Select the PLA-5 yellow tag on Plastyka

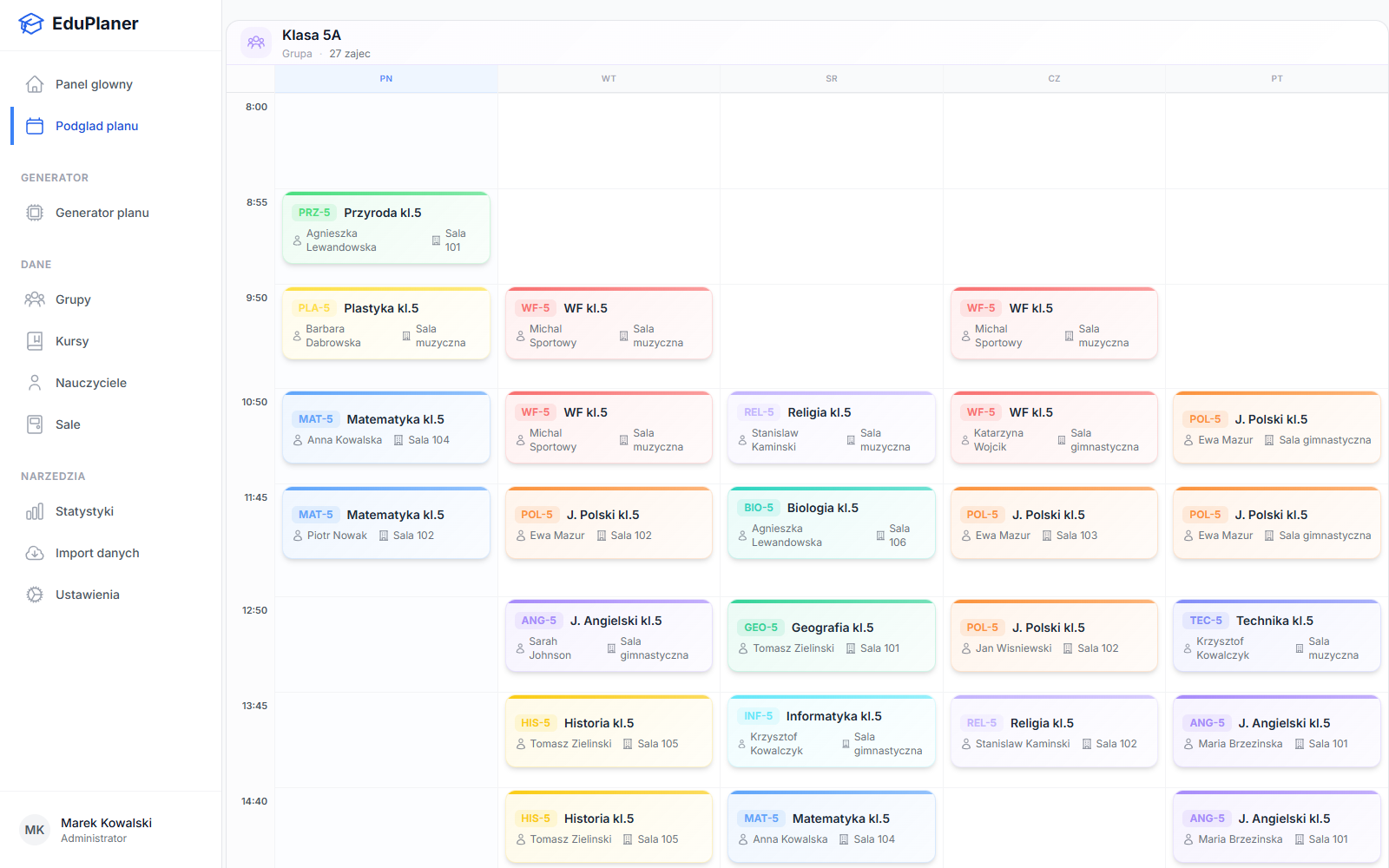click(313, 308)
